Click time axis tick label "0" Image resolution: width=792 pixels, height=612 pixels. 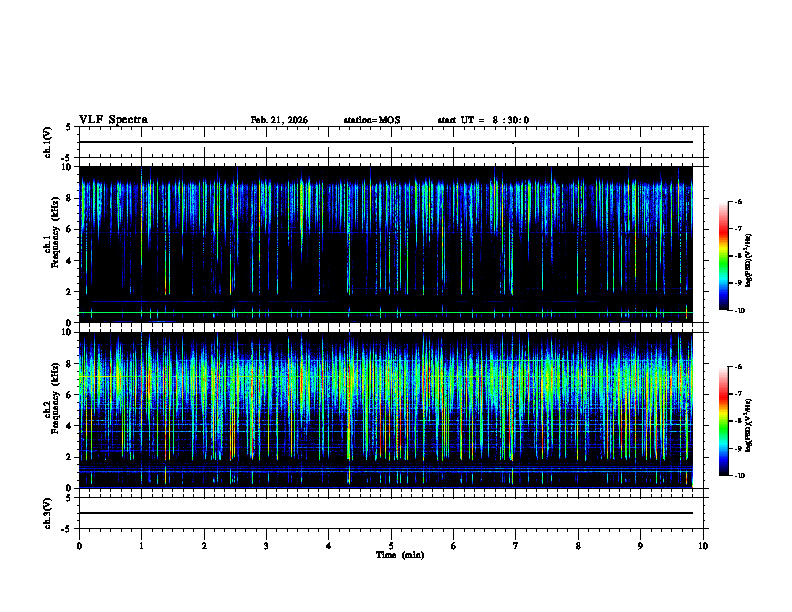(x=79, y=546)
